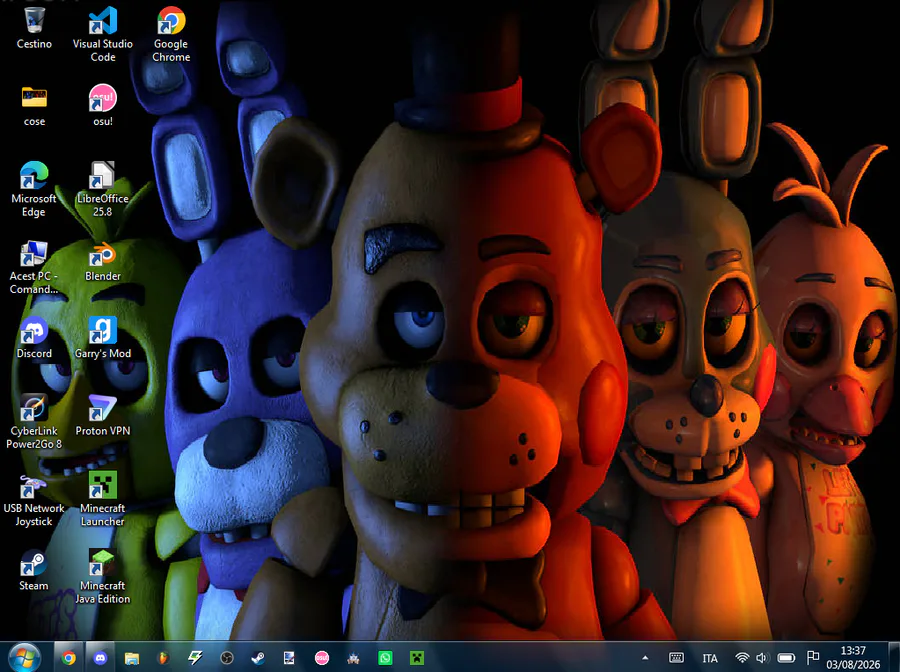Image resolution: width=900 pixels, height=672 pixels.
Task: Change the ITA input language
Action: pyautogui.click(x=710, y=658)
